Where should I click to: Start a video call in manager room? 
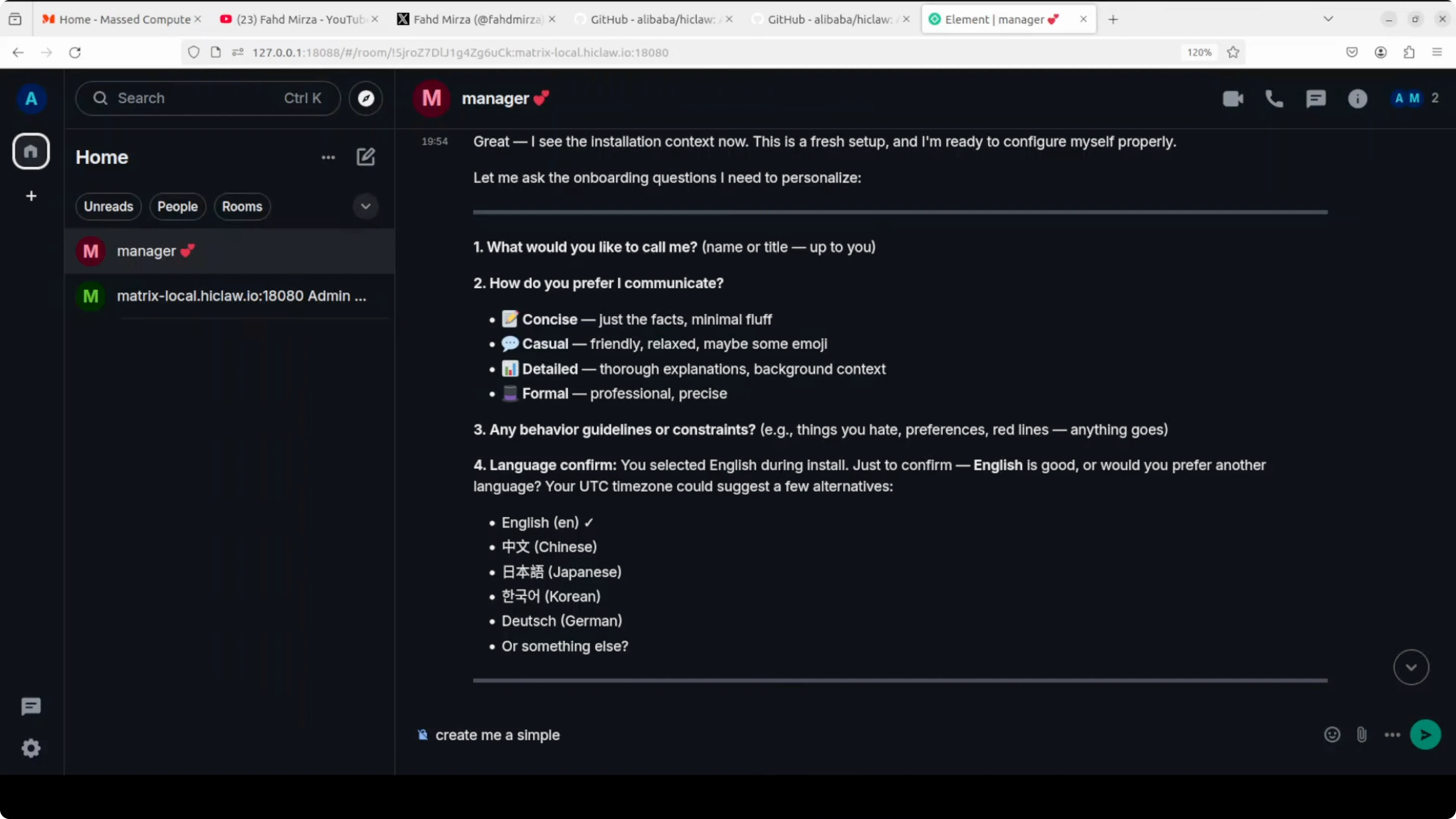pyautogui.click(x=1233, y=99)
